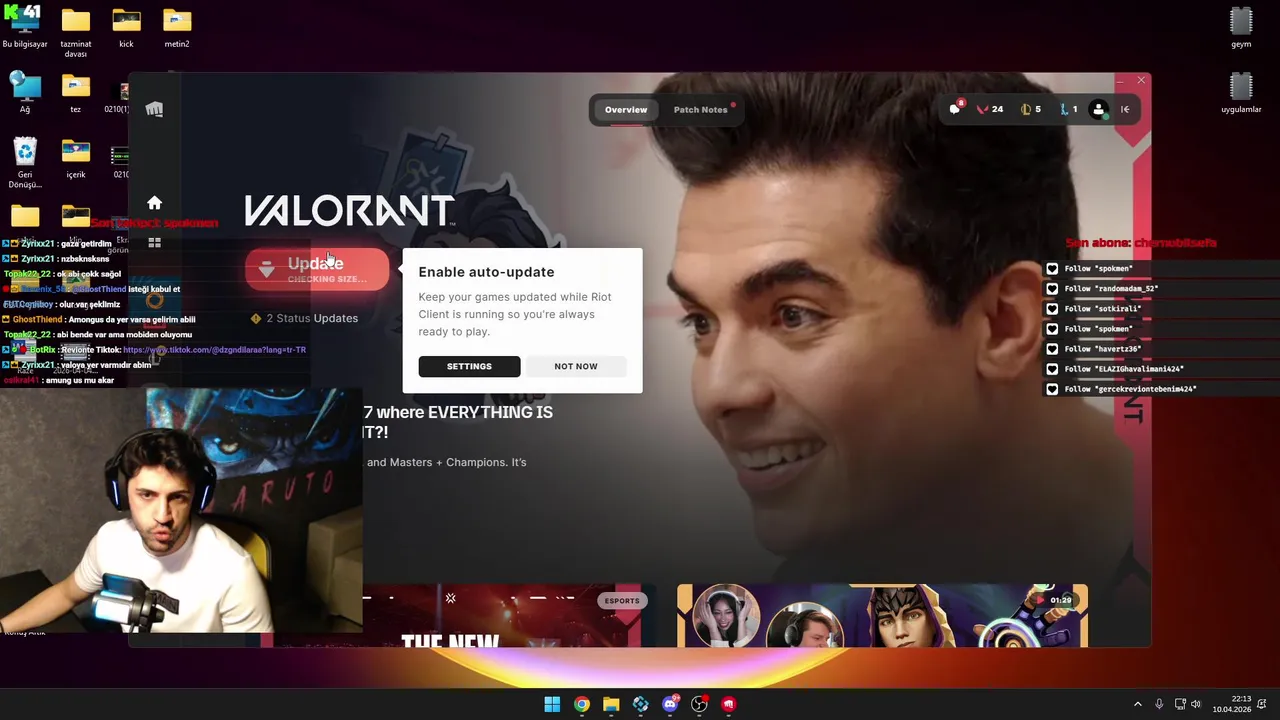1280x720 pixels.
Task: Click the blue game icon with count 1
Action: [x=1069, y=109]
